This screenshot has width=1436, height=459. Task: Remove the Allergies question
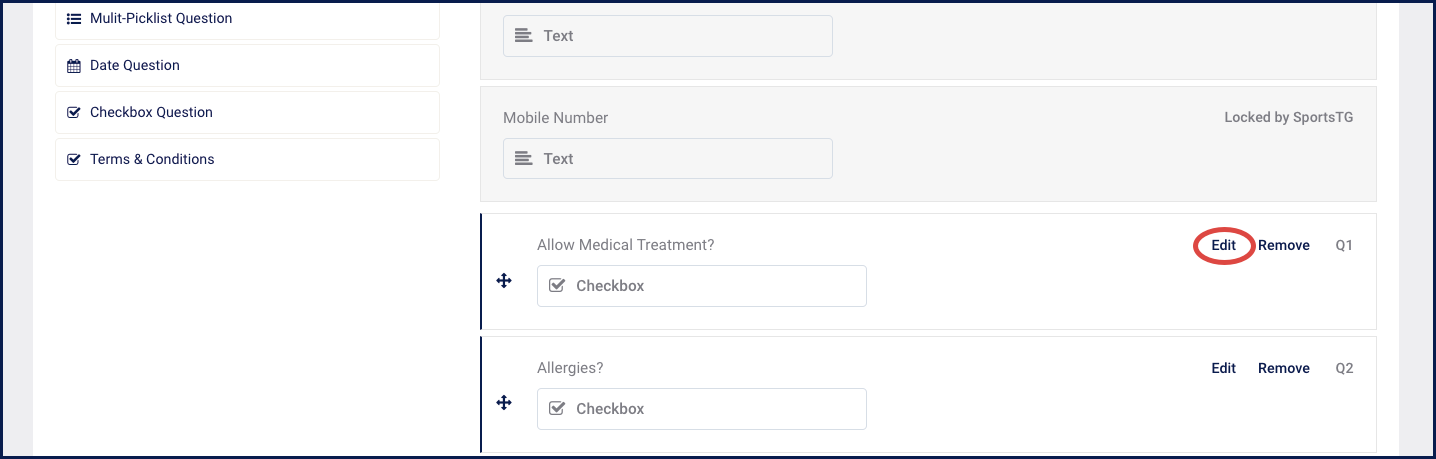(1284, 368)
